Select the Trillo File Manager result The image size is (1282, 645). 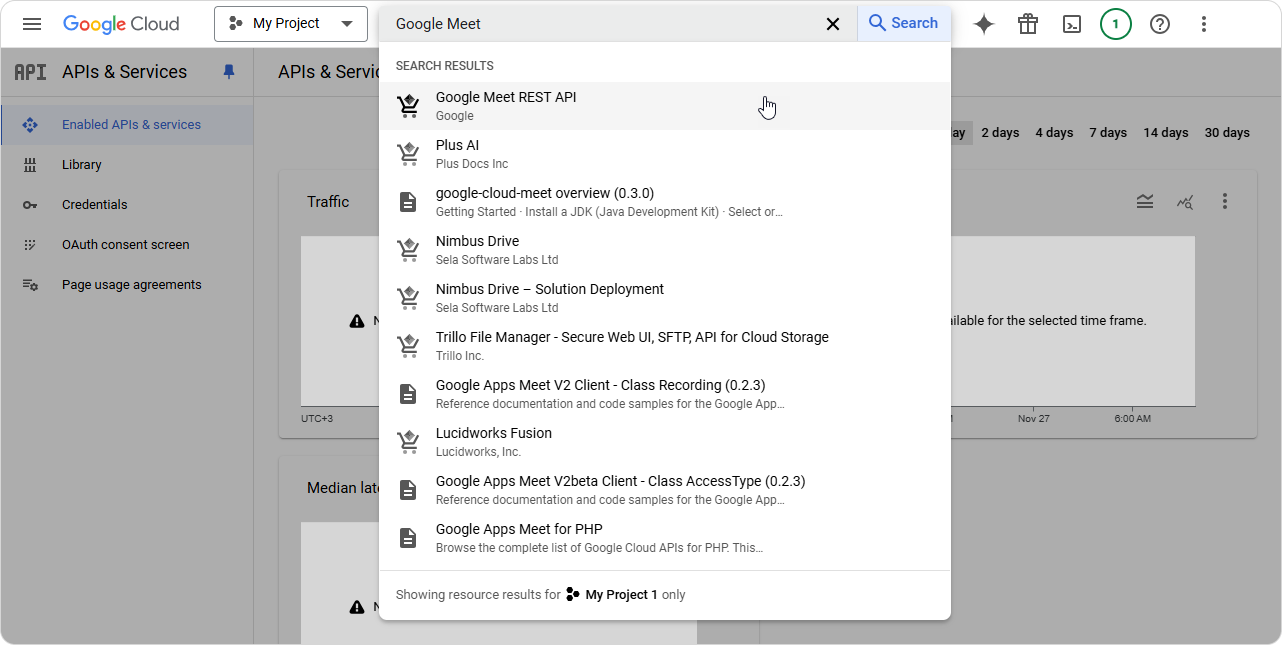click(665, 346)
